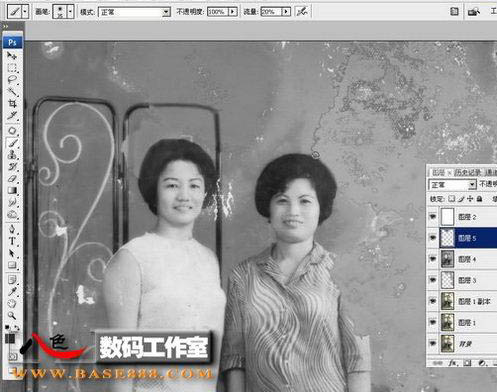Select the Type tool

12,241
